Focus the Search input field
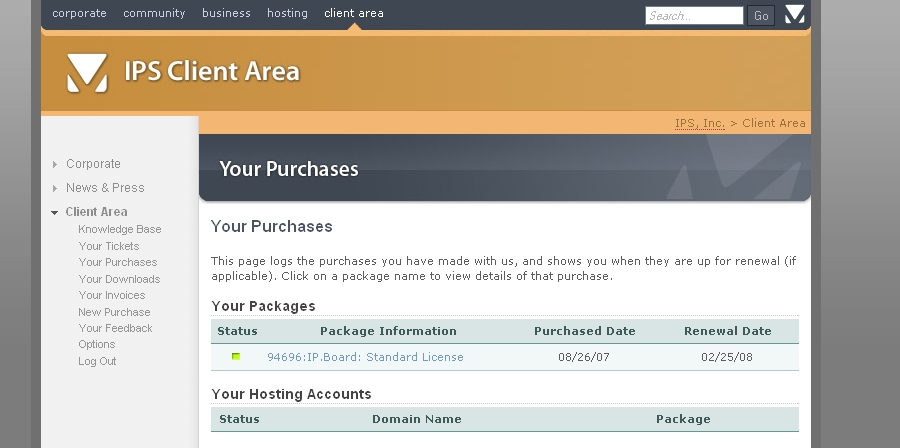Image resolution: width=900 pixels, height=448 pixels. click(694, 15)
